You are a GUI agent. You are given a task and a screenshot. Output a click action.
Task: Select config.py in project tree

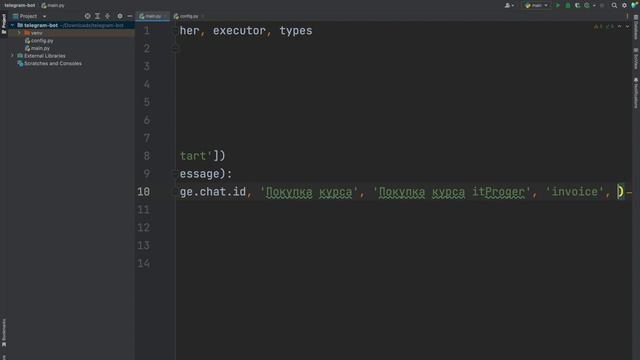tap(39, 41)
